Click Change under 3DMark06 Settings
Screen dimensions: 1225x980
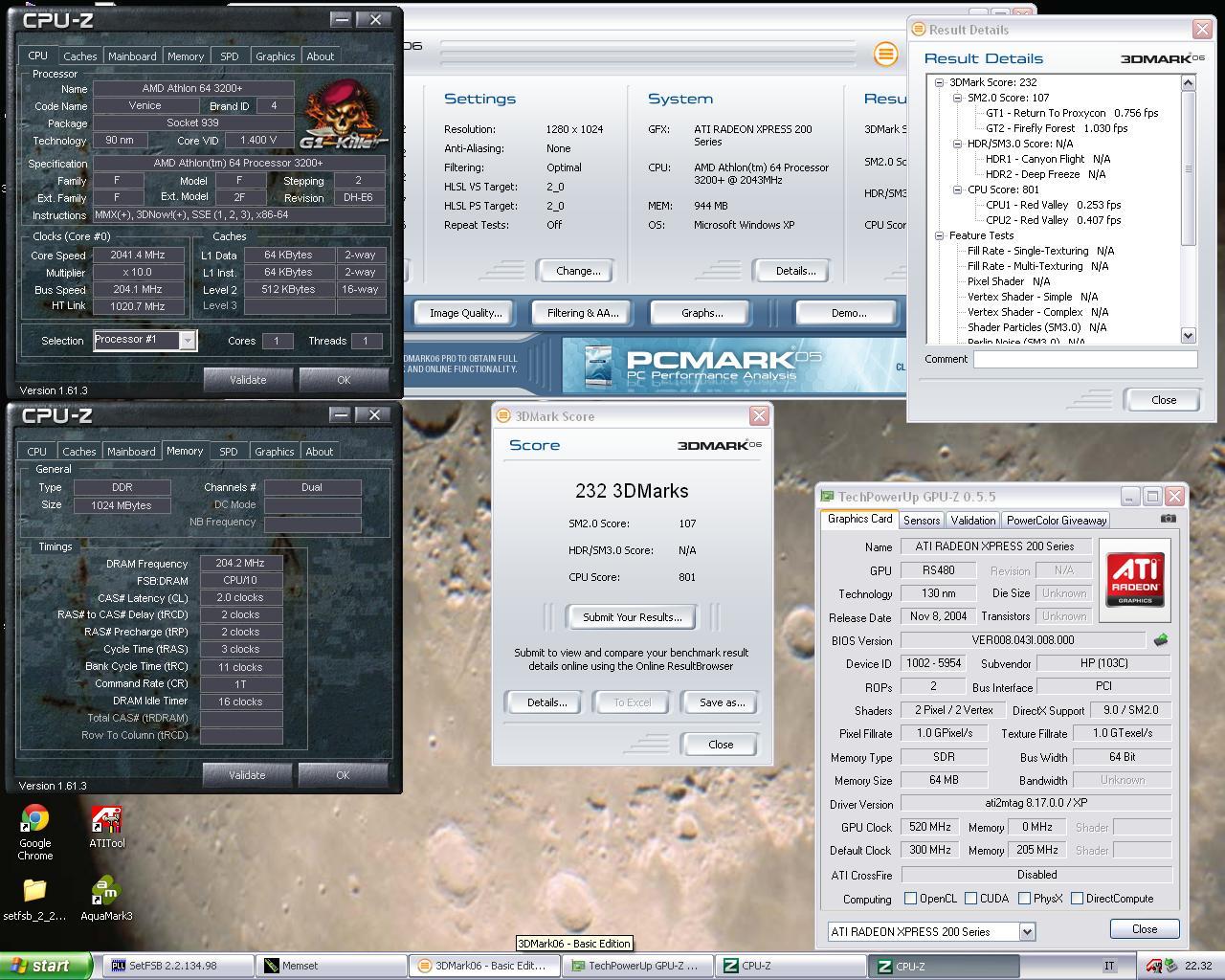tap(578, 271)
